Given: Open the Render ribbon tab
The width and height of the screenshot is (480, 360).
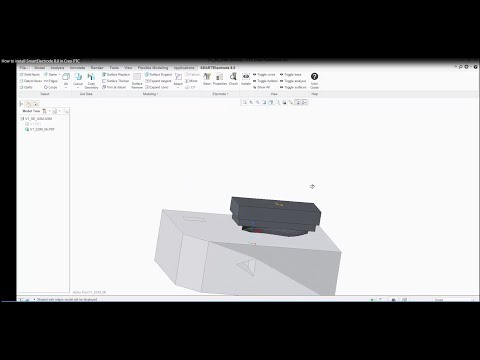Looking at the screenshot, I should coord(97,68).
